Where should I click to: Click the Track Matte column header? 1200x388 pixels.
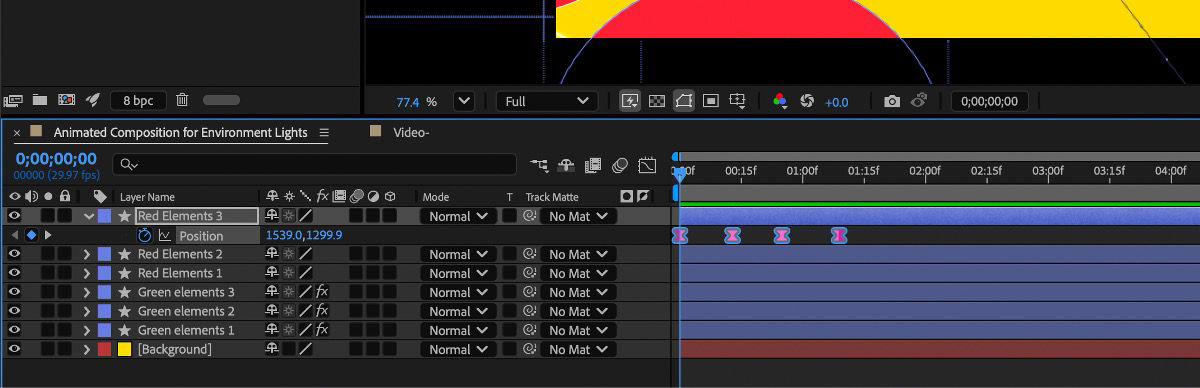[x=552, y=197]
